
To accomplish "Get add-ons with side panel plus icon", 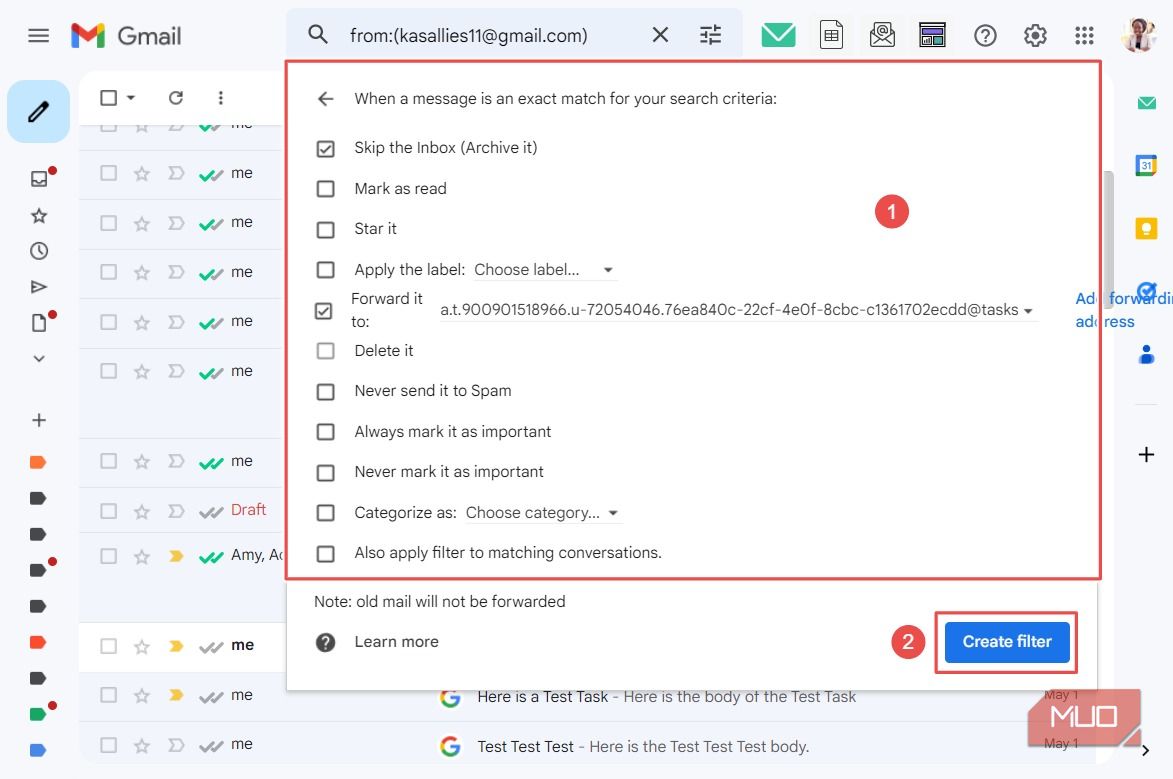I will pos(1146,453).
